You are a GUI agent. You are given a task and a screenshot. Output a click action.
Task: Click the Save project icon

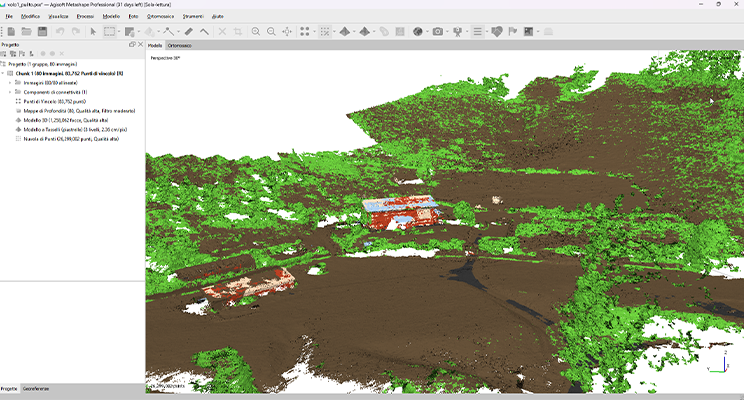click(42, 32)
